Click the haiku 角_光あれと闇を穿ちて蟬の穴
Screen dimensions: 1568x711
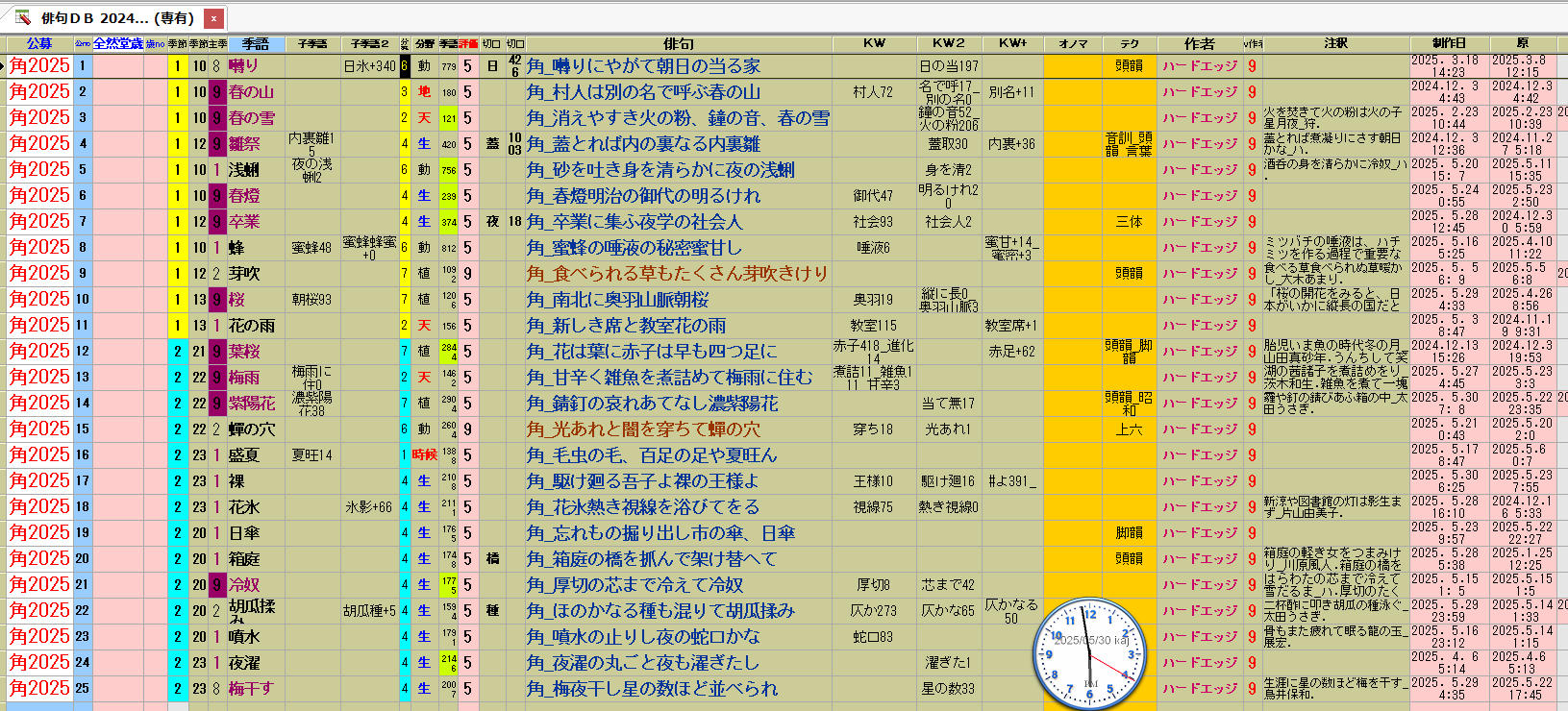(643, 429)
